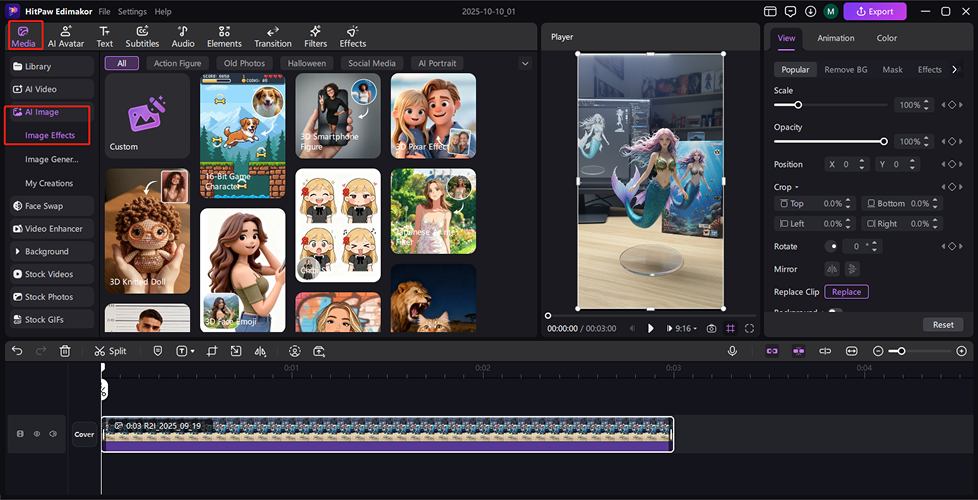
Task: Start voice recording with microphone icon
Action: pos(732,351)
